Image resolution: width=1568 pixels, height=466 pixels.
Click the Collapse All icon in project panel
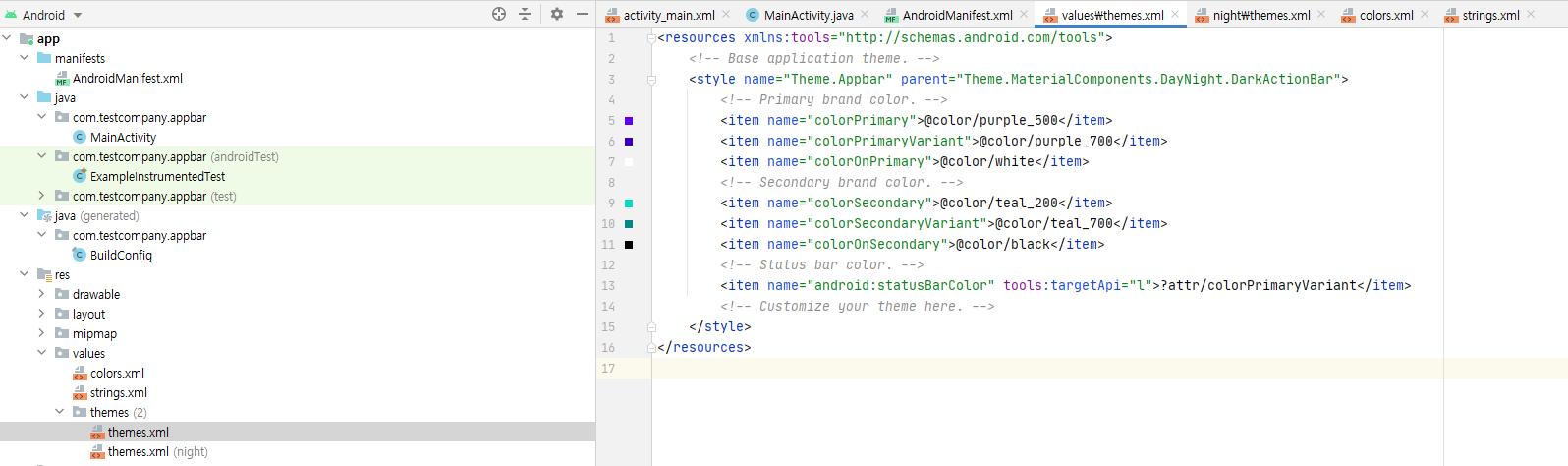525,14
